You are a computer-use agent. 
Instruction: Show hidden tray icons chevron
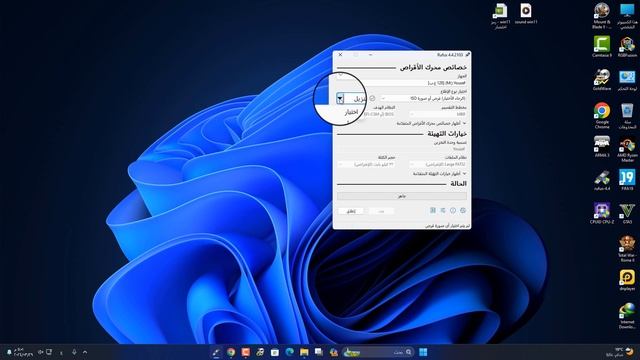click(85, 352)
